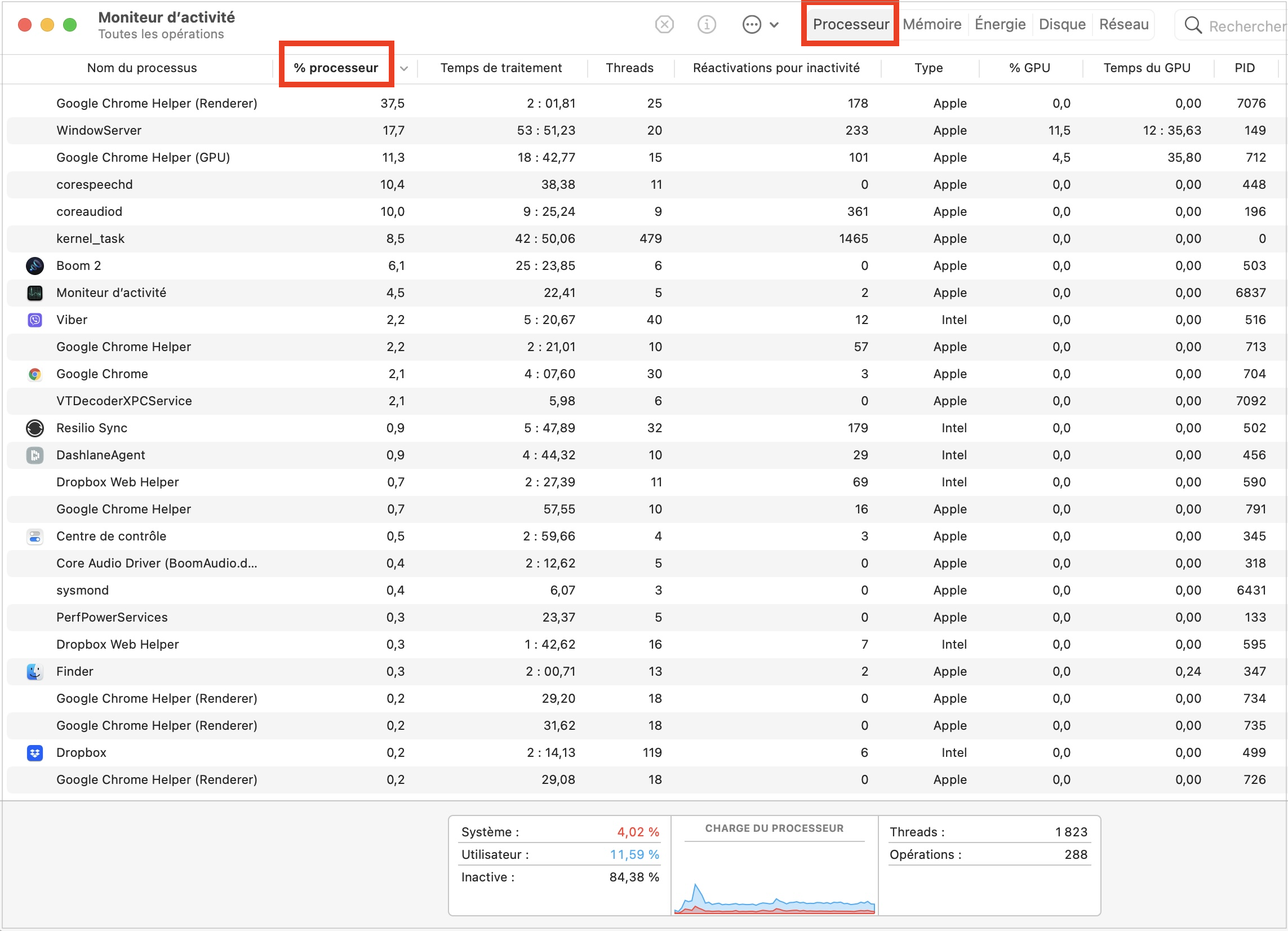Toggle sort direction arrow next to % processeur
Screen dimensions: 1288x931
click(x=404, y=69)
